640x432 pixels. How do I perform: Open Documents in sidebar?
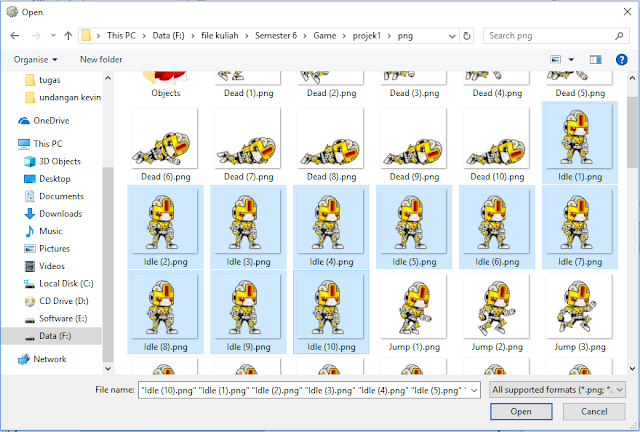54,196
